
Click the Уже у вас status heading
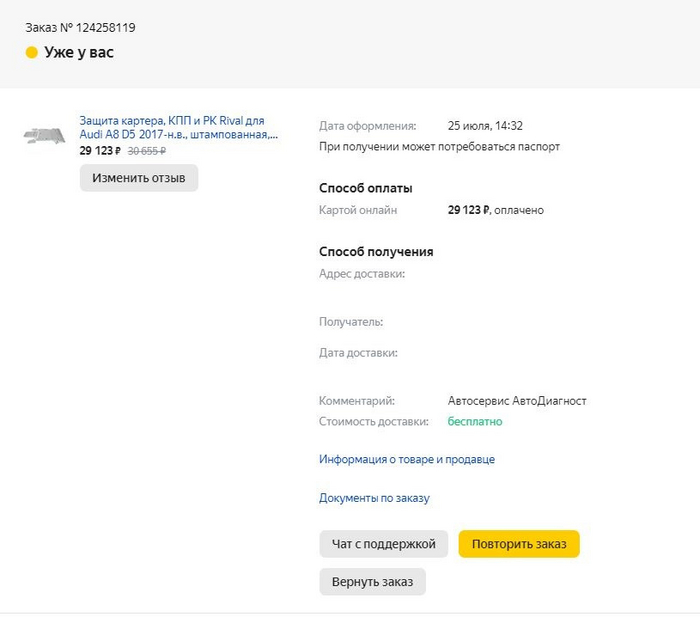click(x=79, y=52)
